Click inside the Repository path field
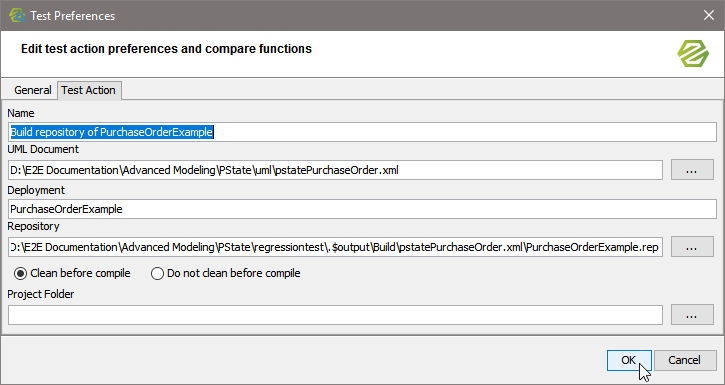 pyautogui.click(x=335, y=247)
